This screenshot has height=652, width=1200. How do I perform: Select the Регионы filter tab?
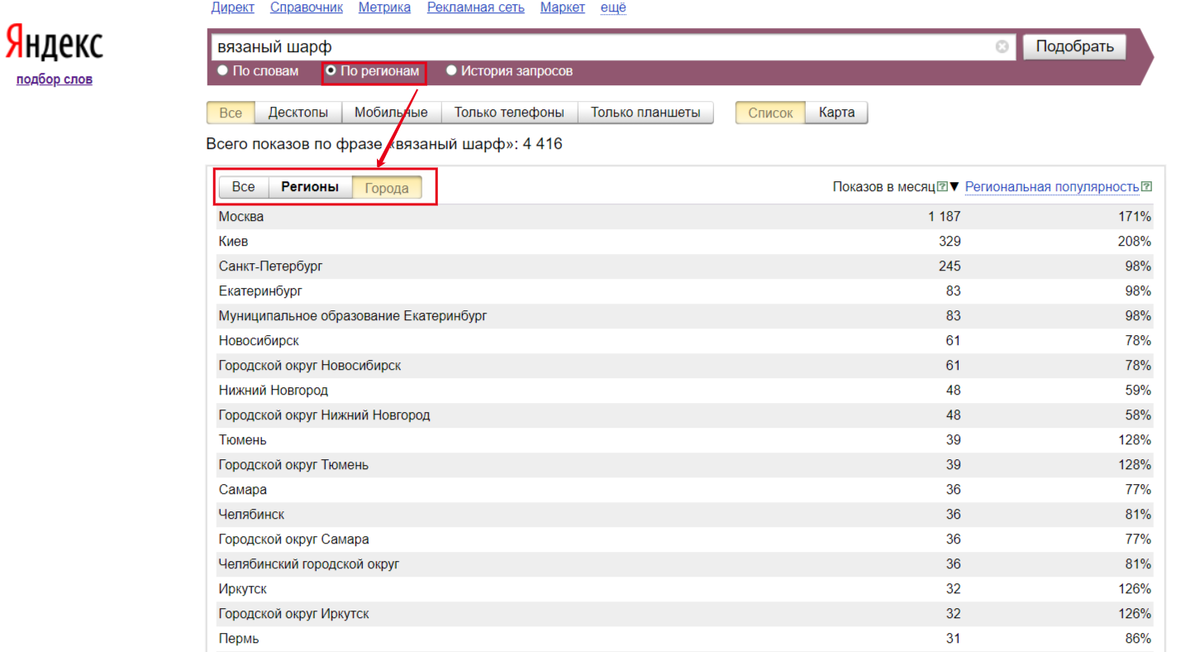pyautogui.click(x=310, y=187)
